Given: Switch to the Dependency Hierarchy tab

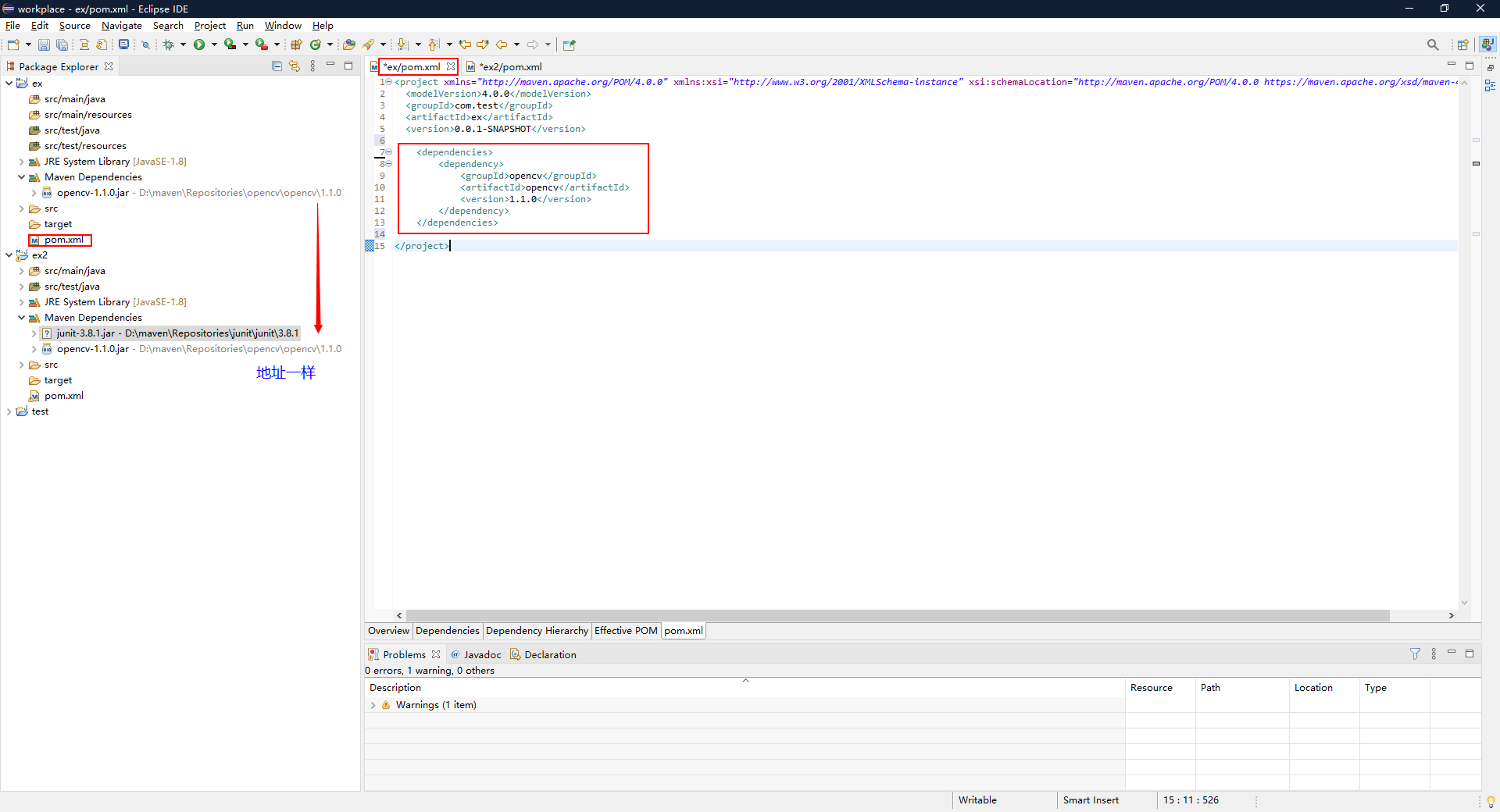Looking at the screenshot, I should click(537, 631).
